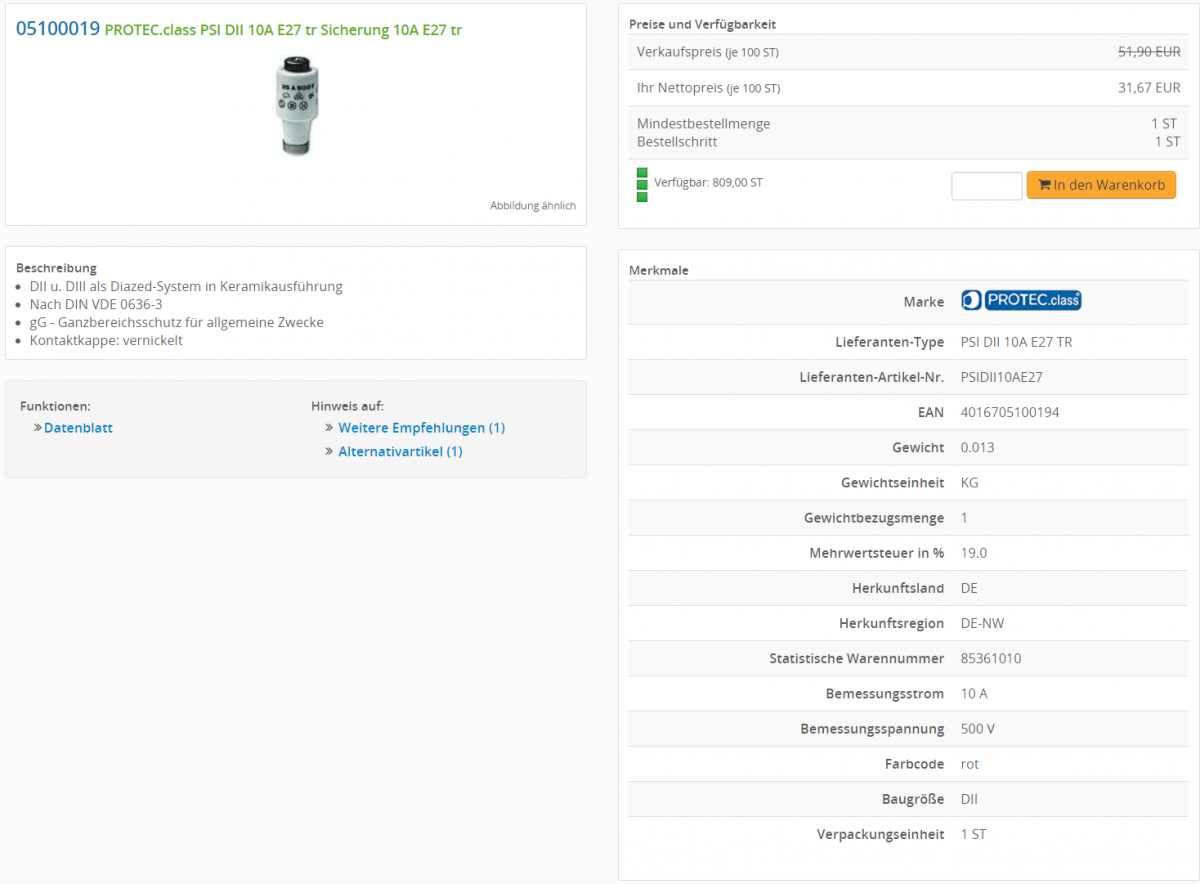This screenshot has height=884, width=1200.
Task: Focus the order quantity input field
Action: tap(986, 186)
